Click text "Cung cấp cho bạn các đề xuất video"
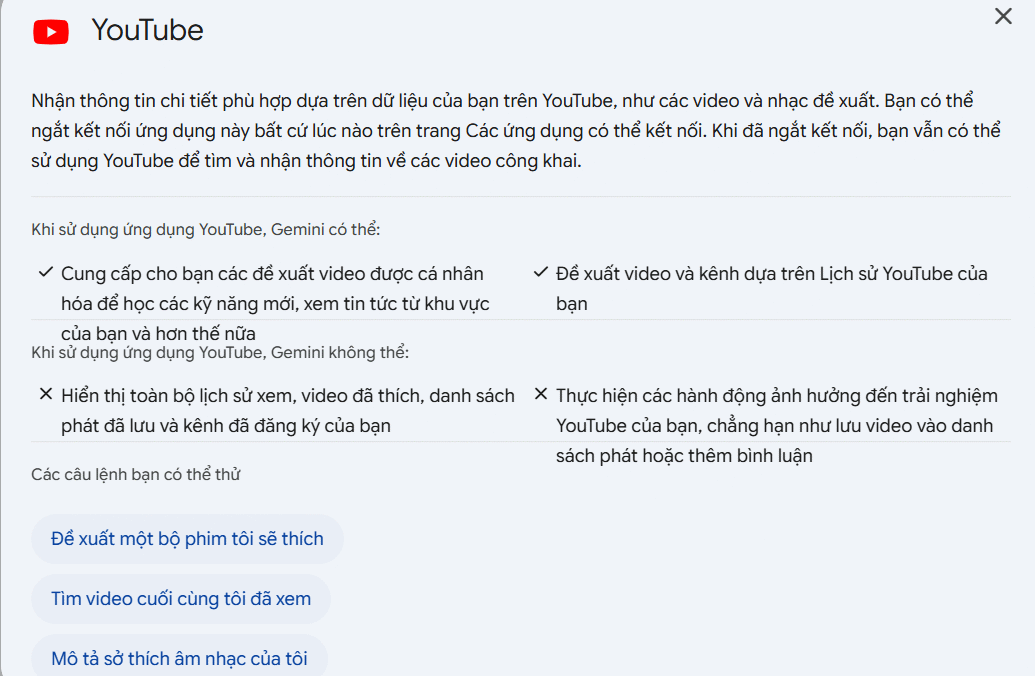The width and height of the screenshot is (1035, 676). (275, 304)
